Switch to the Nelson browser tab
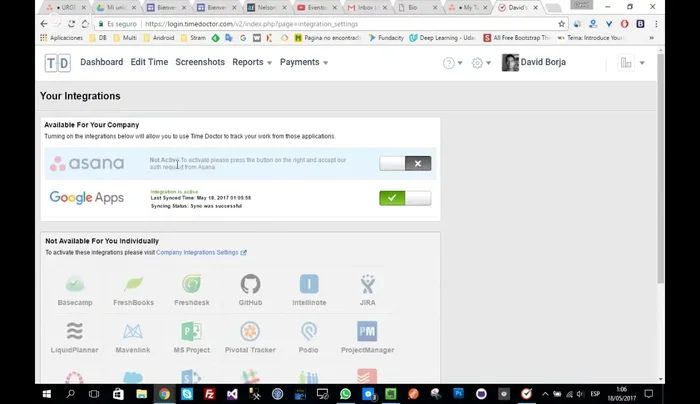This screenshot has width=700, height=404. pos(268,8)
